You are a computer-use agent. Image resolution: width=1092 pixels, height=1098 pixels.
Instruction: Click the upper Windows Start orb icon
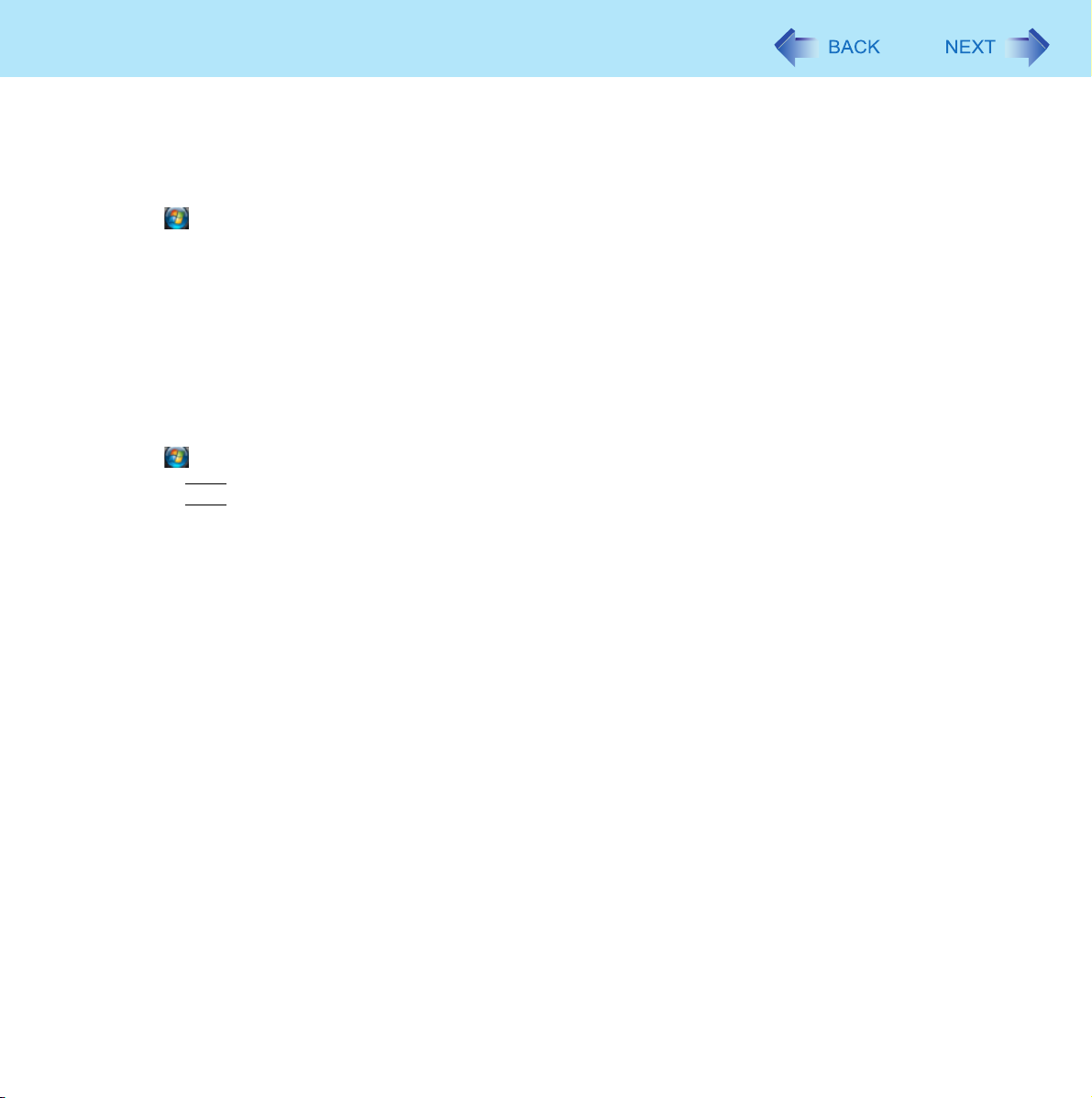coord(176,218)
